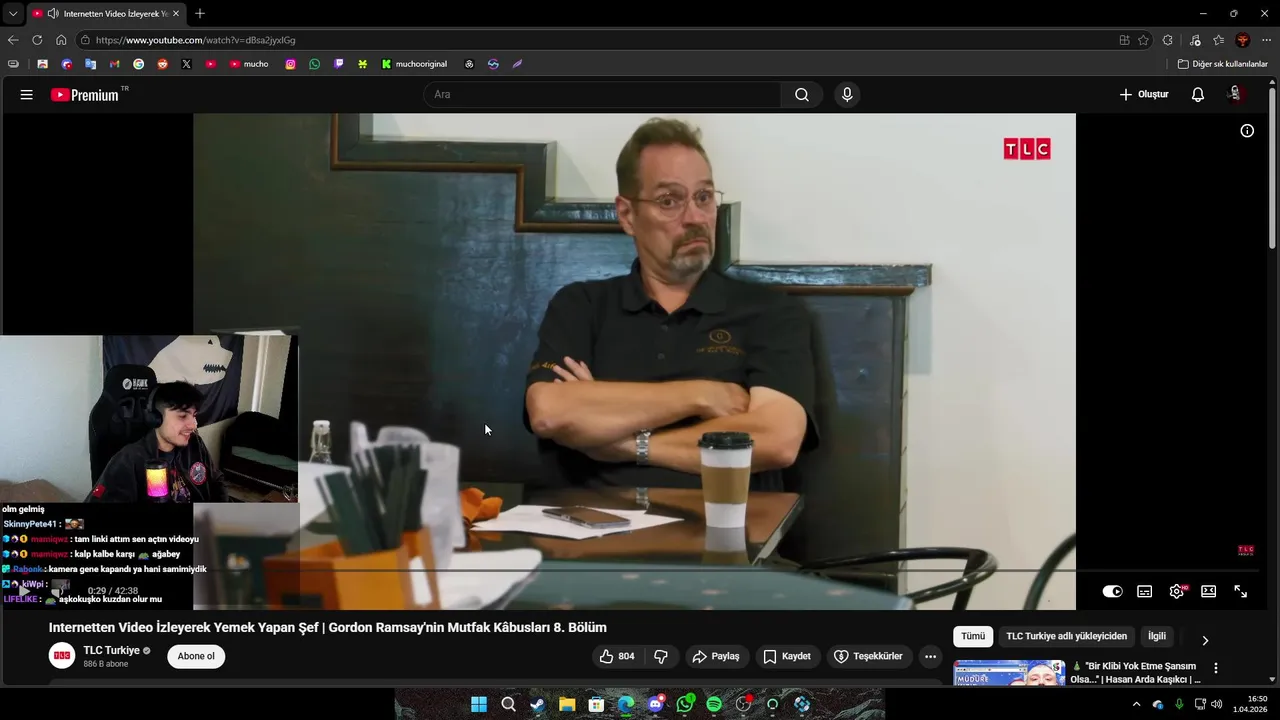
Task: Select TLC Turkiye adlı yükleyiciden chip
Action: (1066, 637)
